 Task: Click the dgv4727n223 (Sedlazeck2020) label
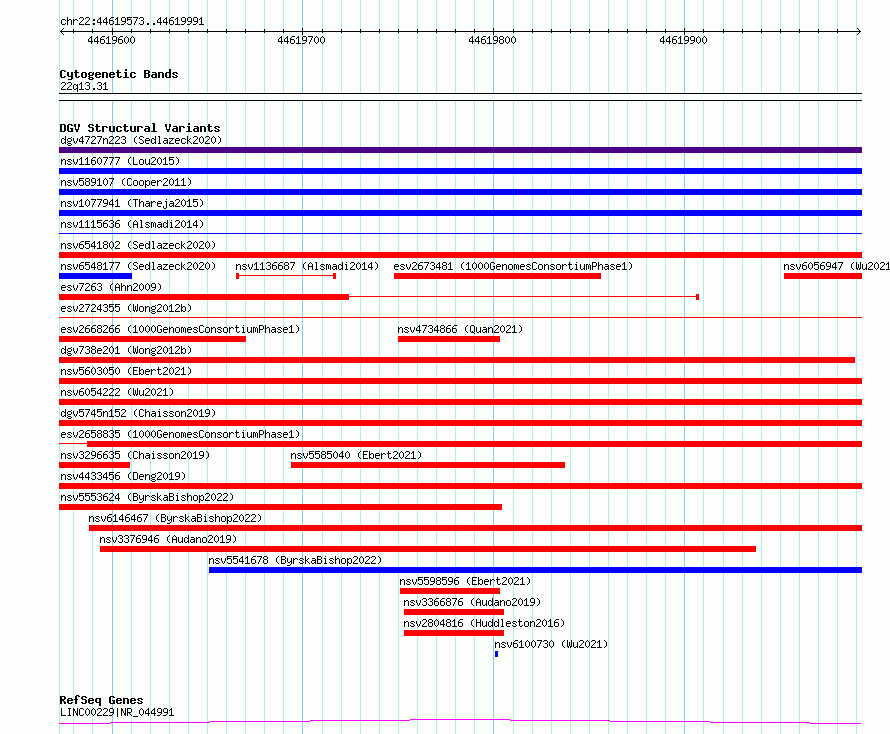click(141, 140)
